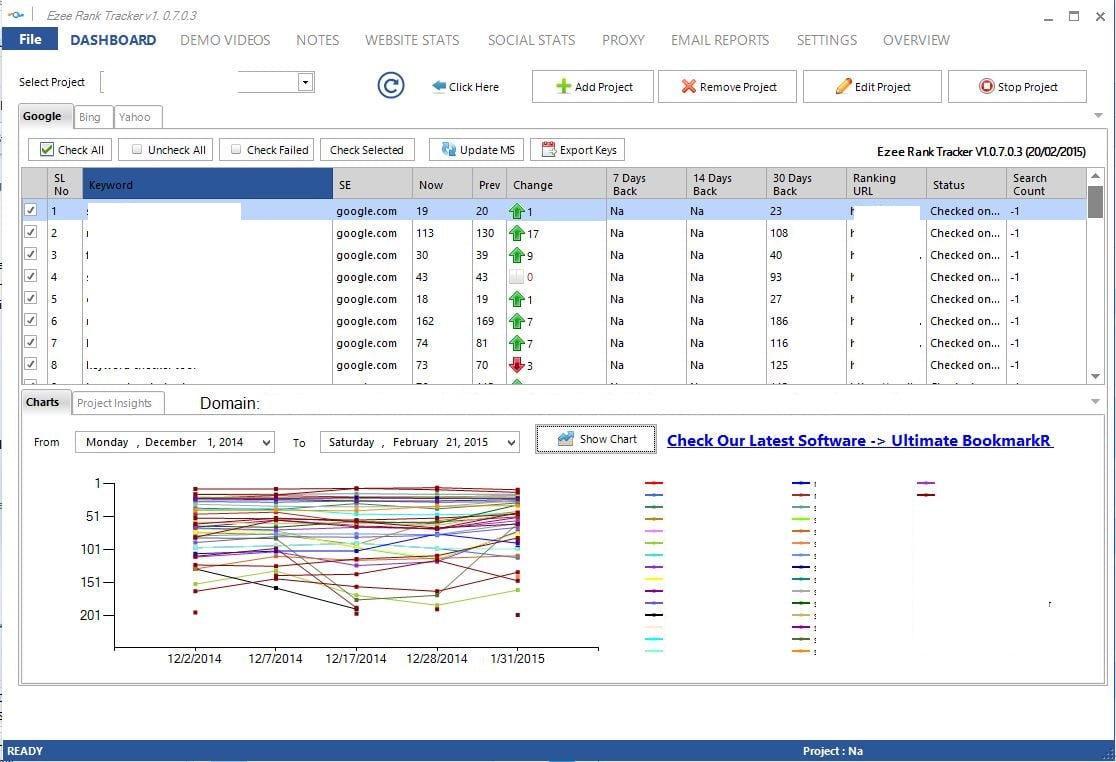Click the circular refresh icon
1116x762 pixels.
point(391,86)
